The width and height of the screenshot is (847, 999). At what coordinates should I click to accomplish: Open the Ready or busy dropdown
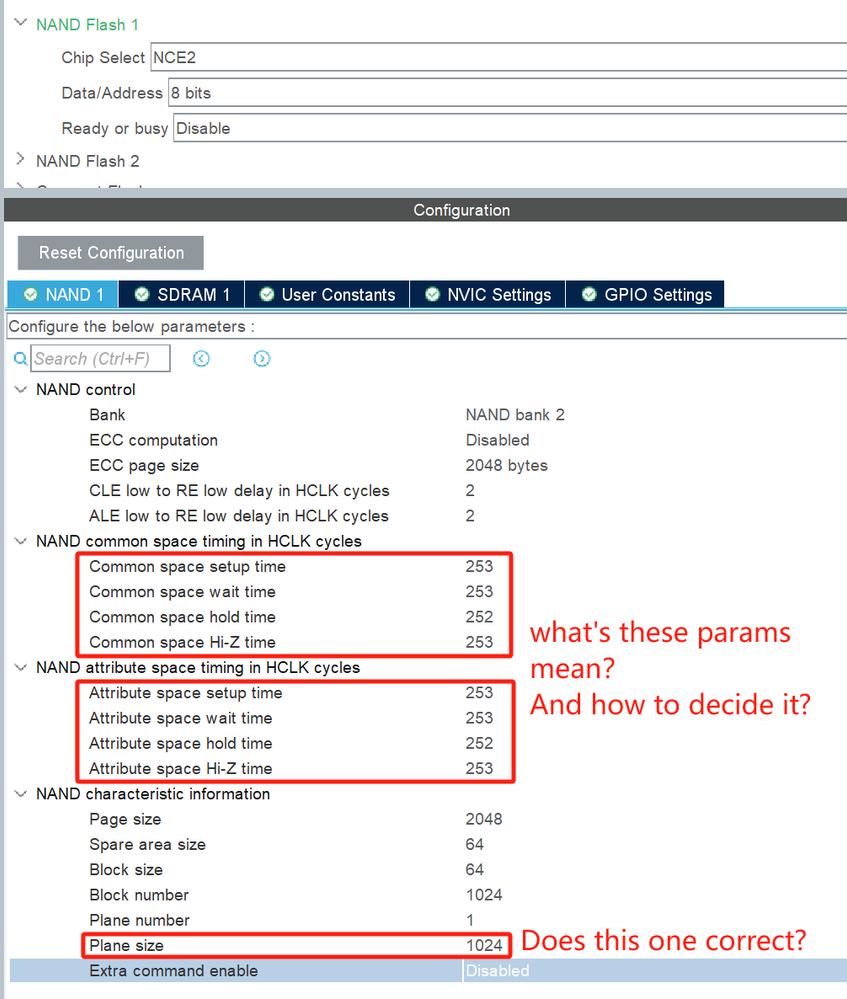pyautogui.click(x=510, y=128)
